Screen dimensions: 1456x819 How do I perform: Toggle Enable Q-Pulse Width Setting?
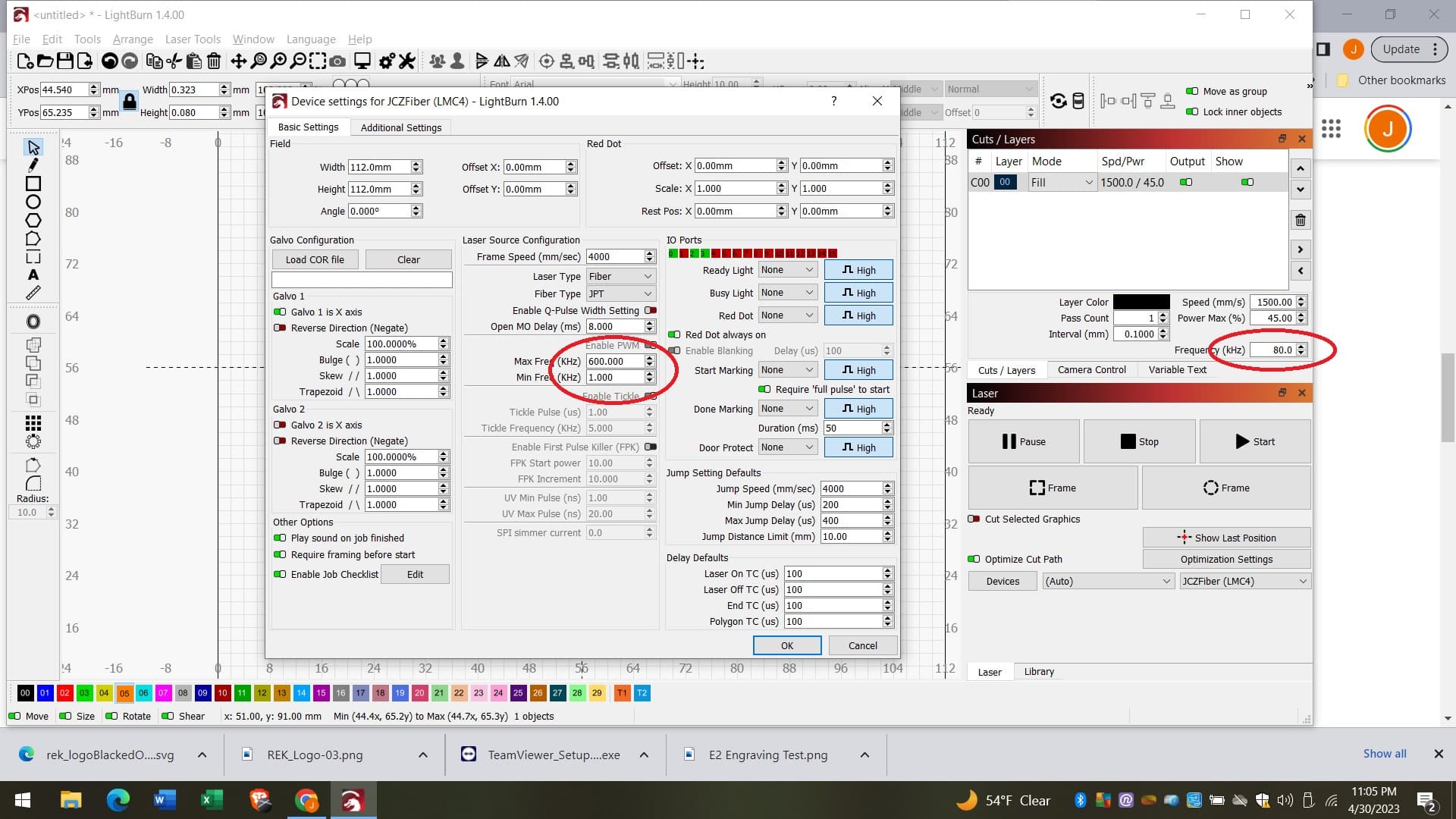click(651, 310)
